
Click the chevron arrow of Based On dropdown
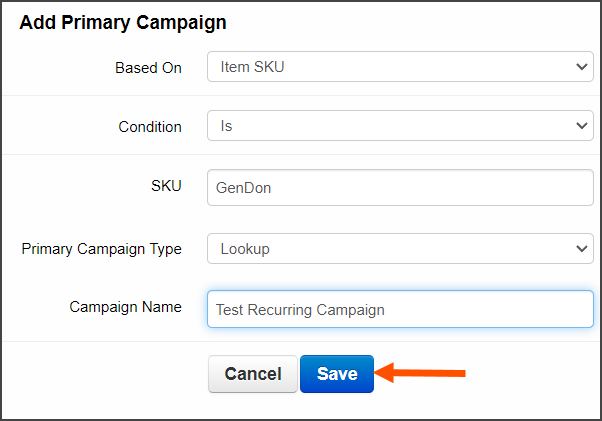[582, 67]
